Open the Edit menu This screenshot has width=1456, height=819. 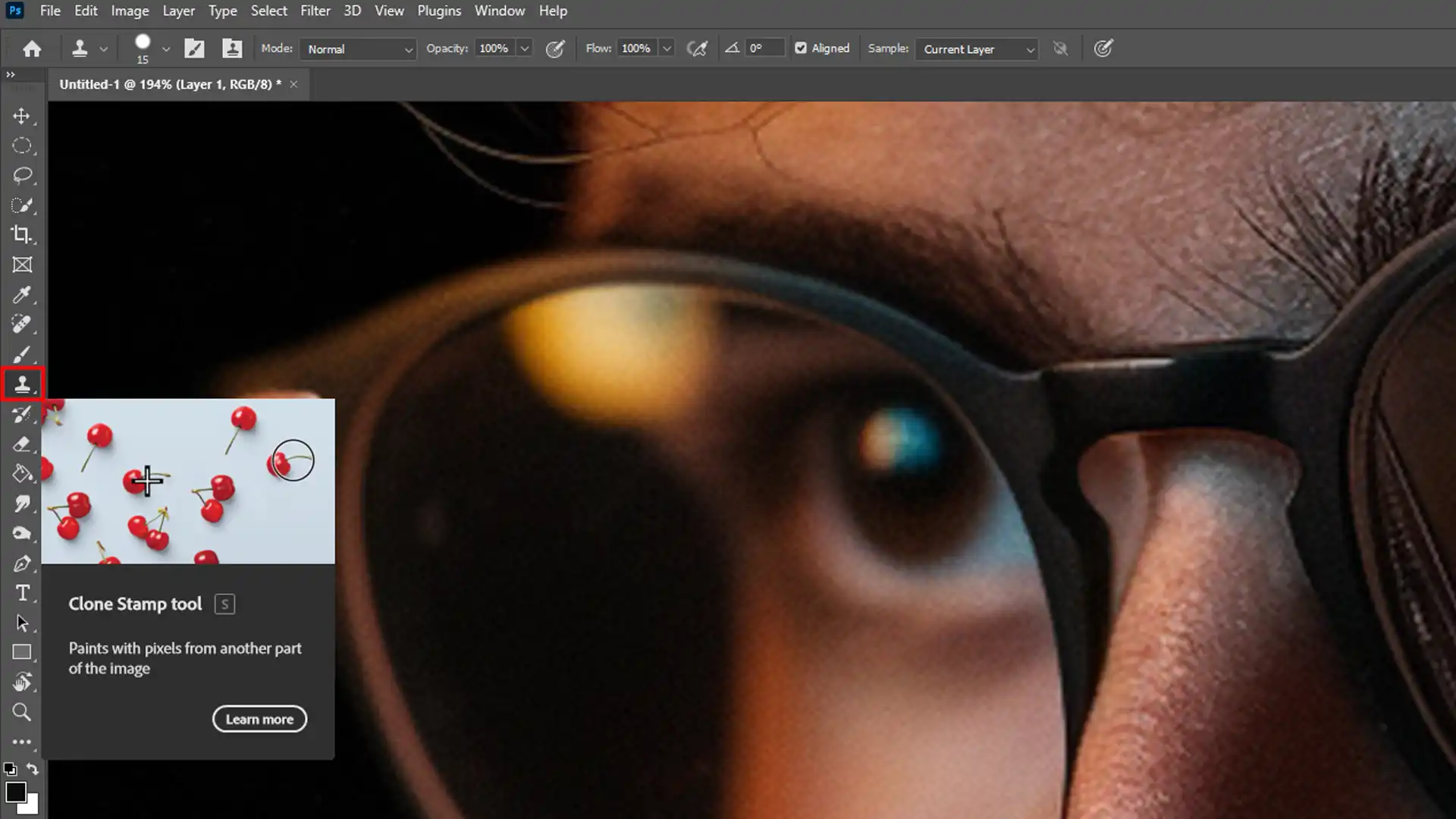coord(86,11)
